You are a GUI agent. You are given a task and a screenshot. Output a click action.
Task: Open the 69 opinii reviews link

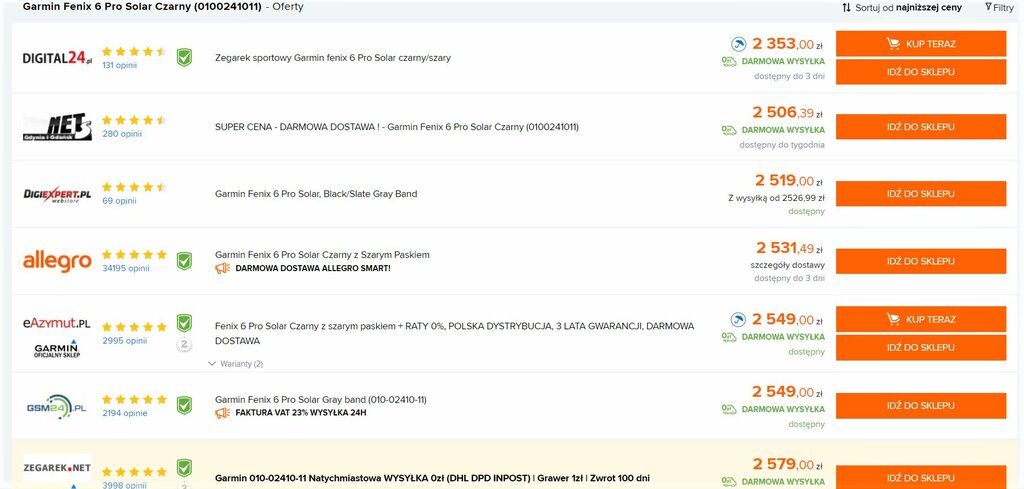[120, 201]
